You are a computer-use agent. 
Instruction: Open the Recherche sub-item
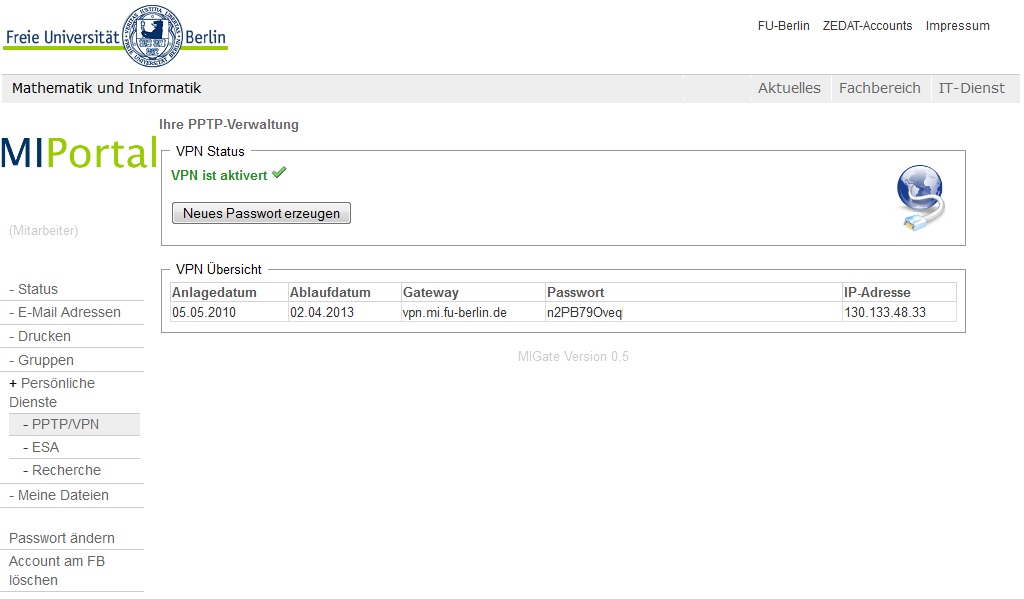66,470
